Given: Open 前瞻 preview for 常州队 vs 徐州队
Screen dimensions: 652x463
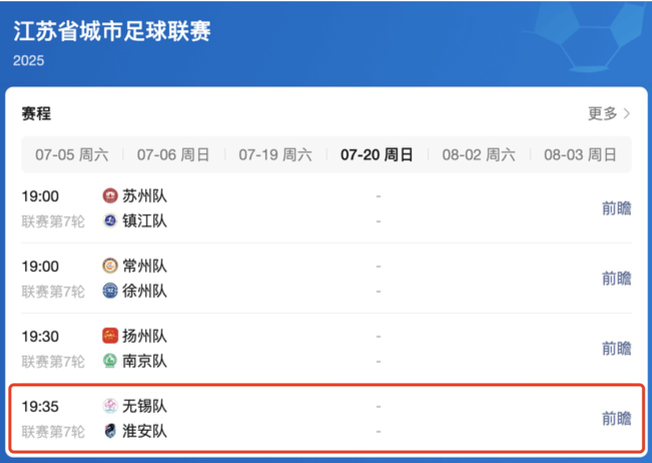Looking at the screenshot, I should [616, 278].
